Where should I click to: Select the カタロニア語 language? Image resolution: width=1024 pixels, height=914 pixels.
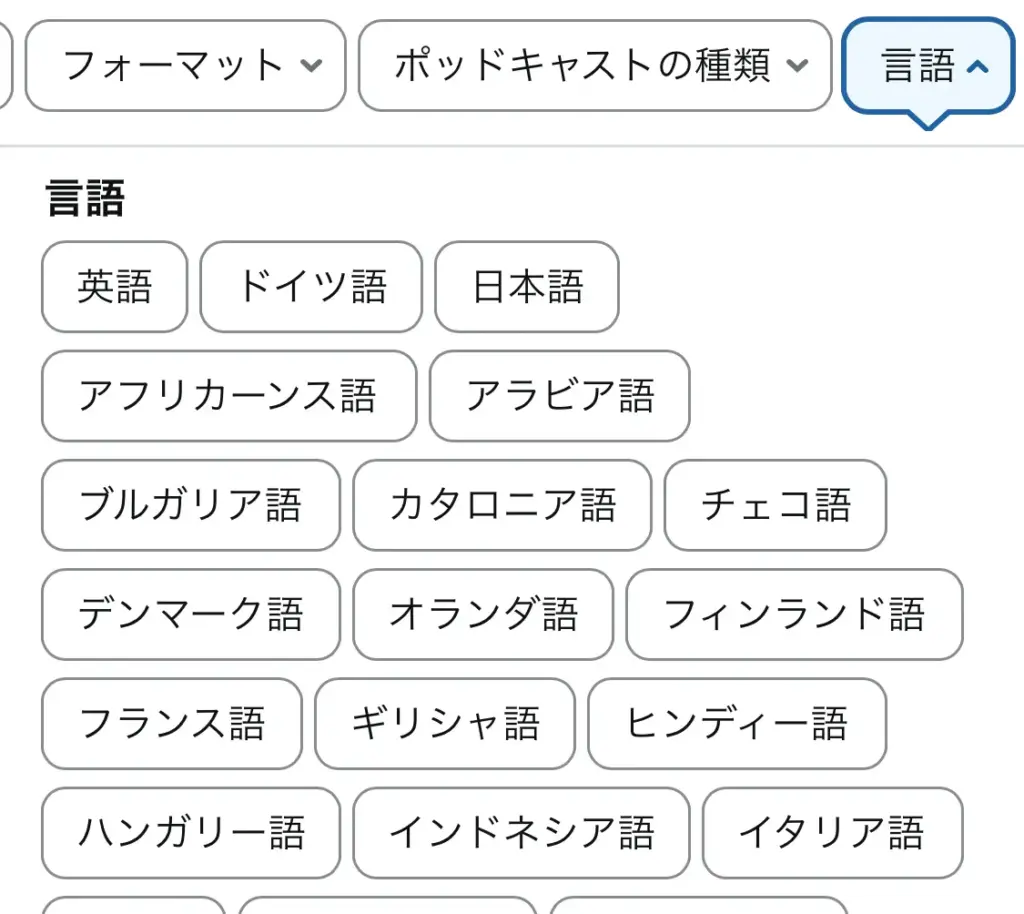[503, 506]
